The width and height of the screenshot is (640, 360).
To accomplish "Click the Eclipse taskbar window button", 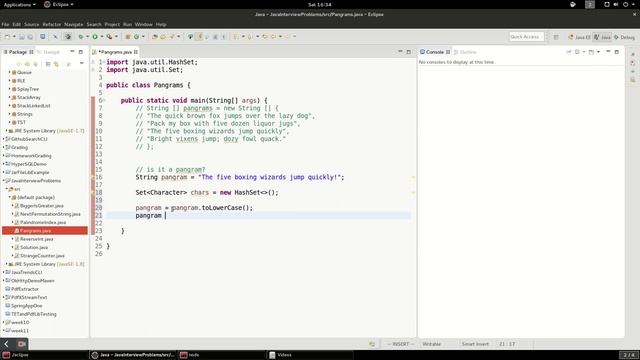I will tap(133, 355).
